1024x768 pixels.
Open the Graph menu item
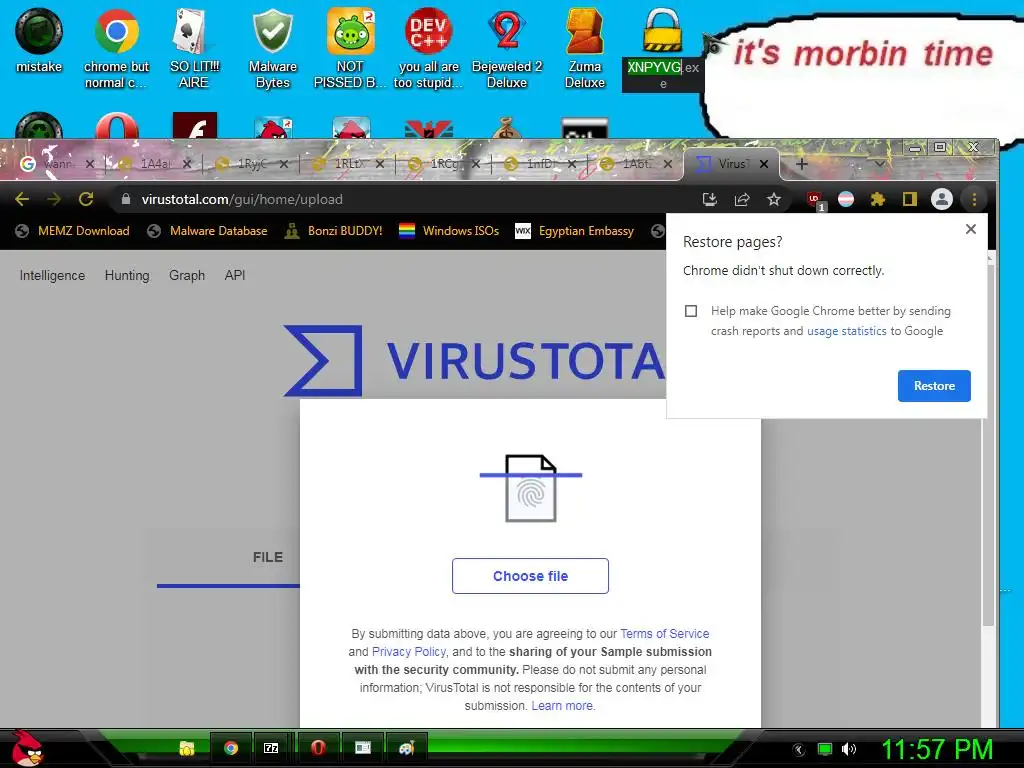pos(187,276)
